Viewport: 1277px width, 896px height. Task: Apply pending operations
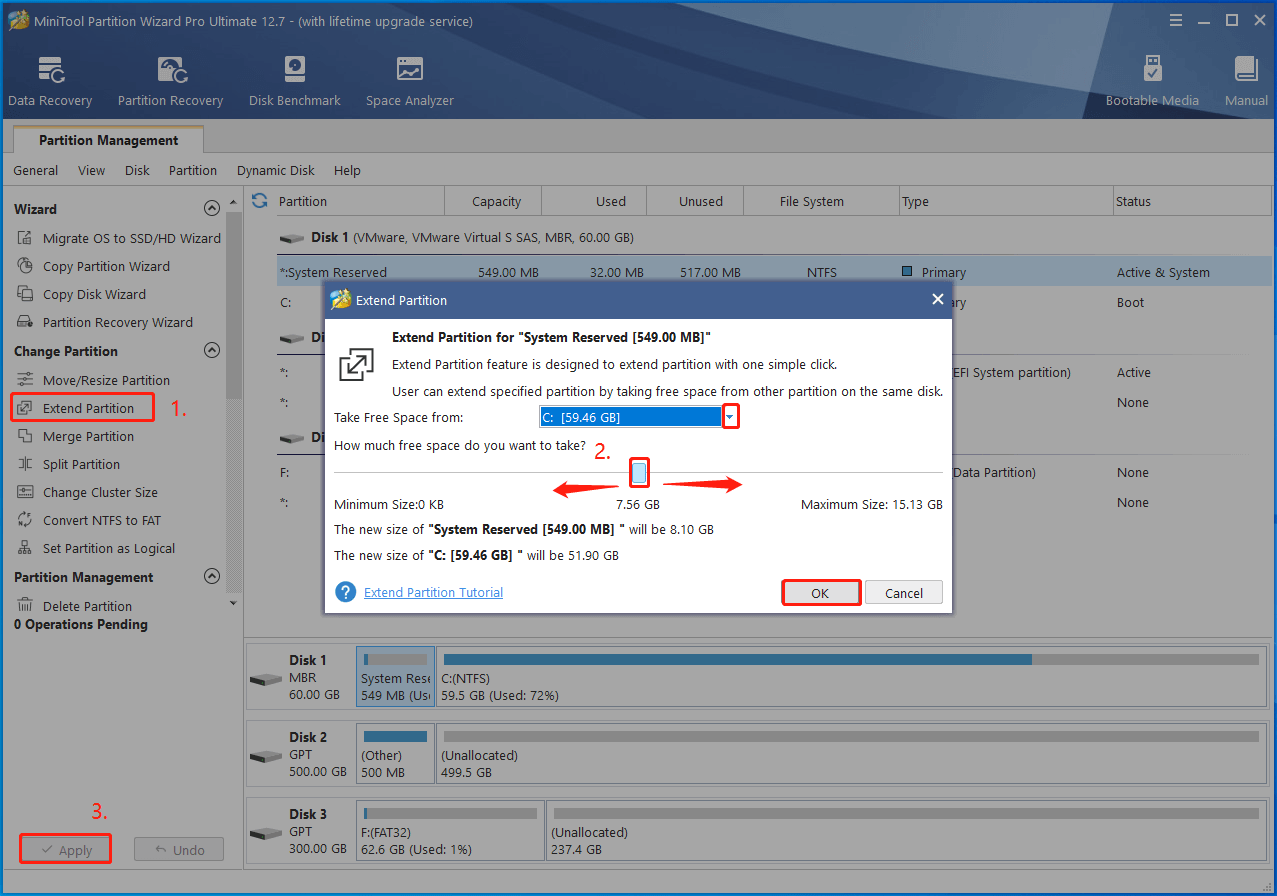coord(66,850)
